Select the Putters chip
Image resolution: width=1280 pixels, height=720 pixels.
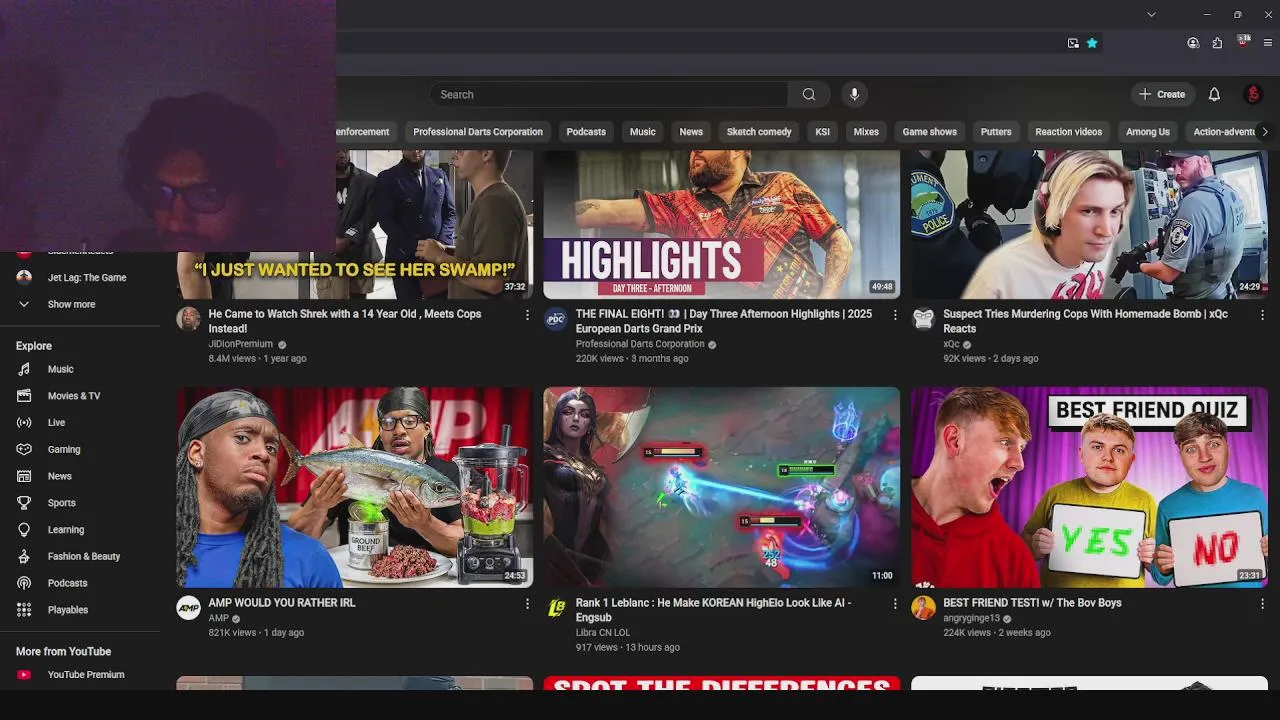(996, 132)
